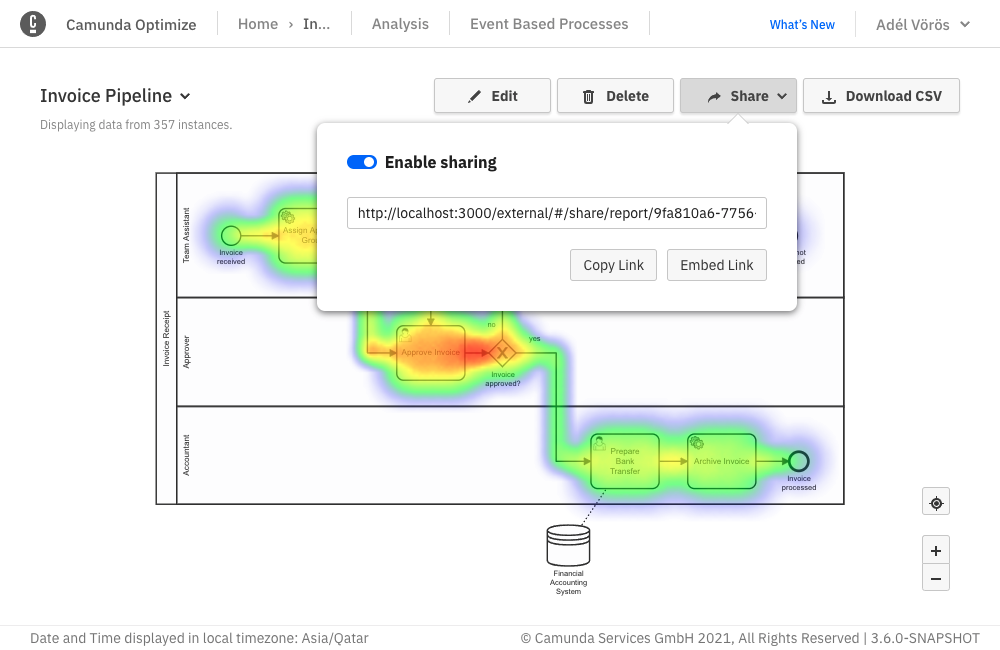Zoom into the diagram with the plus icon
This screenshot has height=650, width=1000.
[935, 550]
